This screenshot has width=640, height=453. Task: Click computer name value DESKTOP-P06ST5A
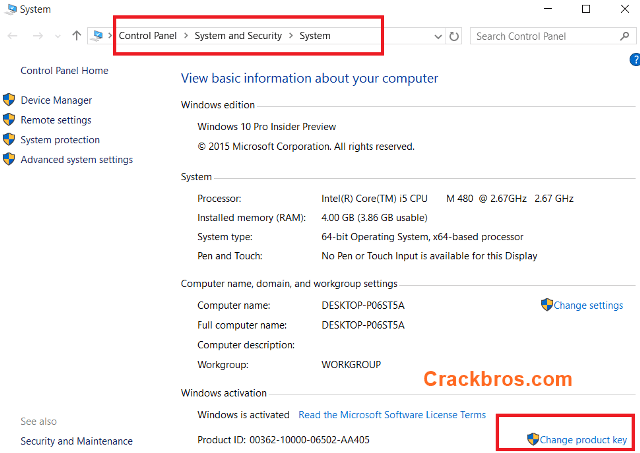point(363,305)
